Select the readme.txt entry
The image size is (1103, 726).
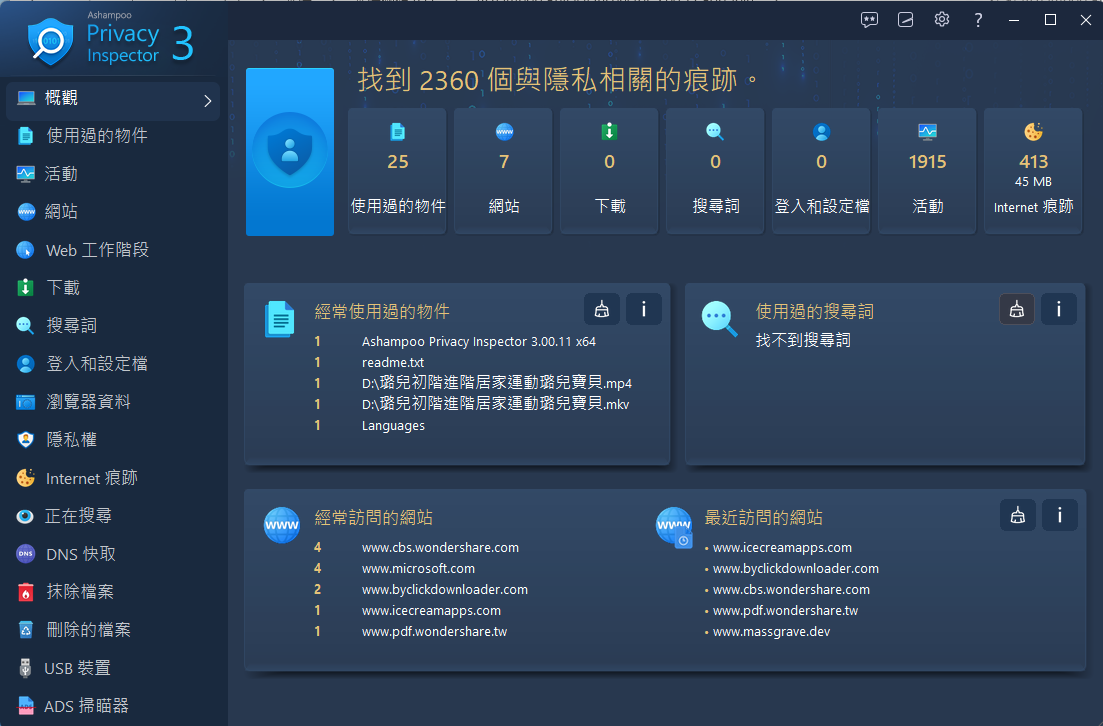pos(393,362)
